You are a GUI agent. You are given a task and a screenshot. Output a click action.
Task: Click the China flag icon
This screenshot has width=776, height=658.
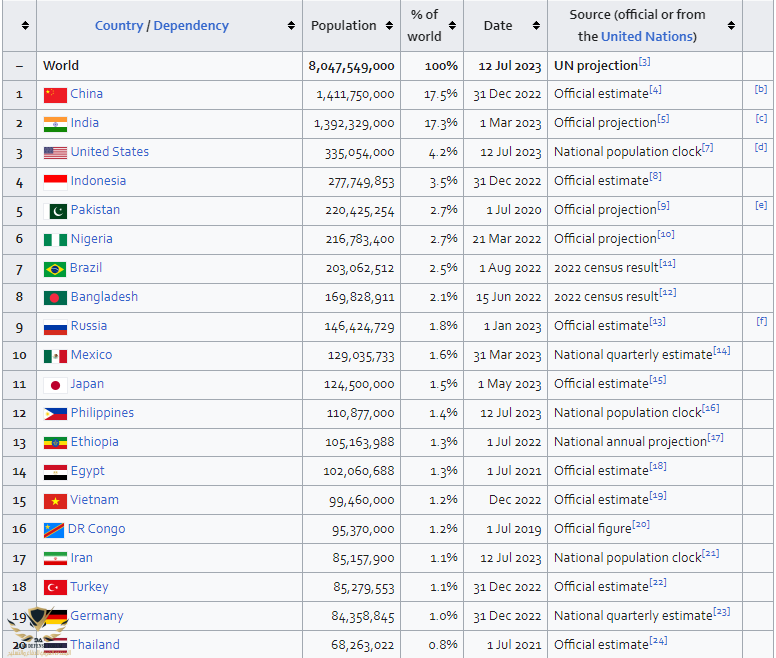coord(55,95)
